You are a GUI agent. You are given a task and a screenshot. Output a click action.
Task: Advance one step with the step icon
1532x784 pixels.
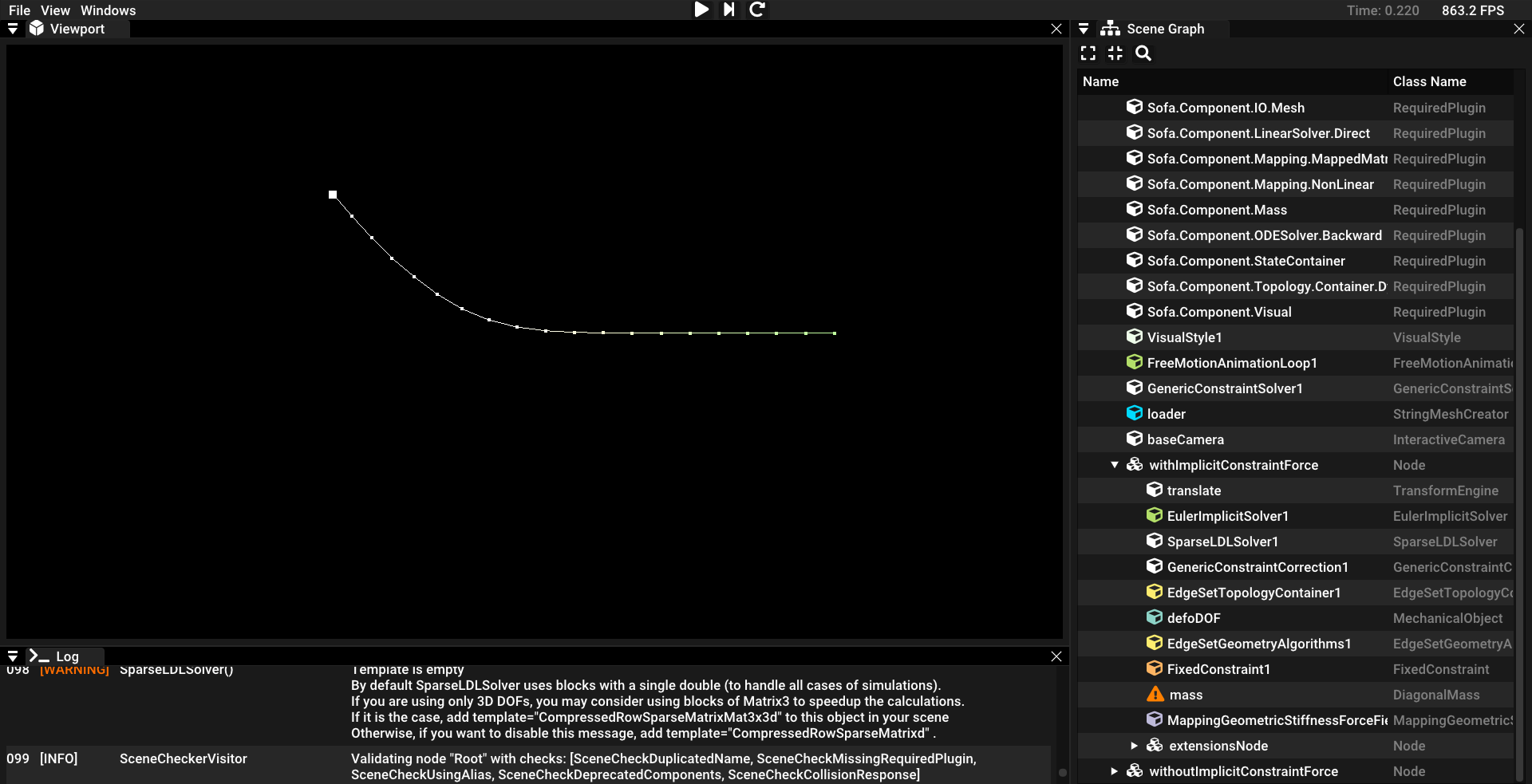click(728, 10)
